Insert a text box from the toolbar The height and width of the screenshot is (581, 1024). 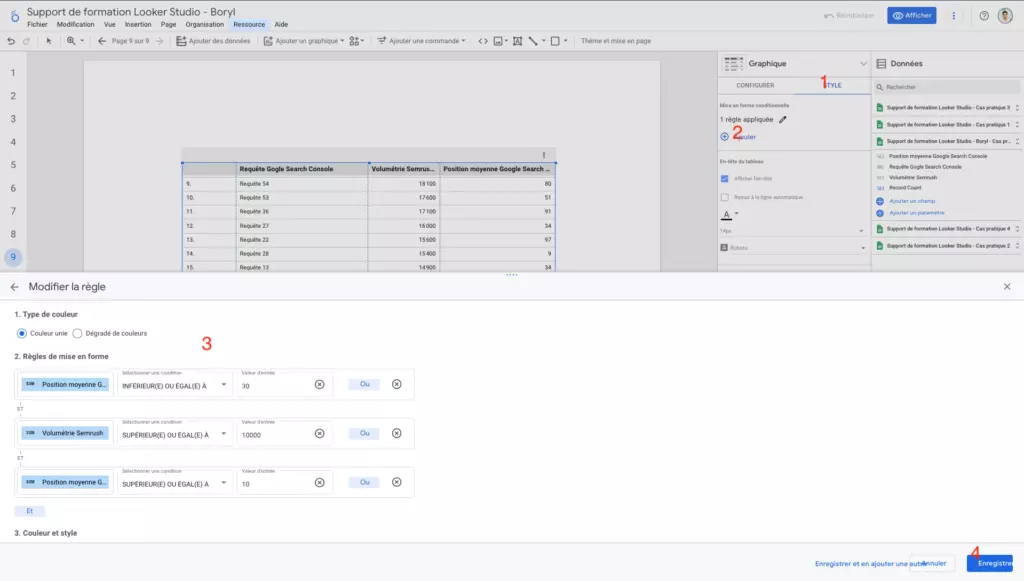(517, 41)
